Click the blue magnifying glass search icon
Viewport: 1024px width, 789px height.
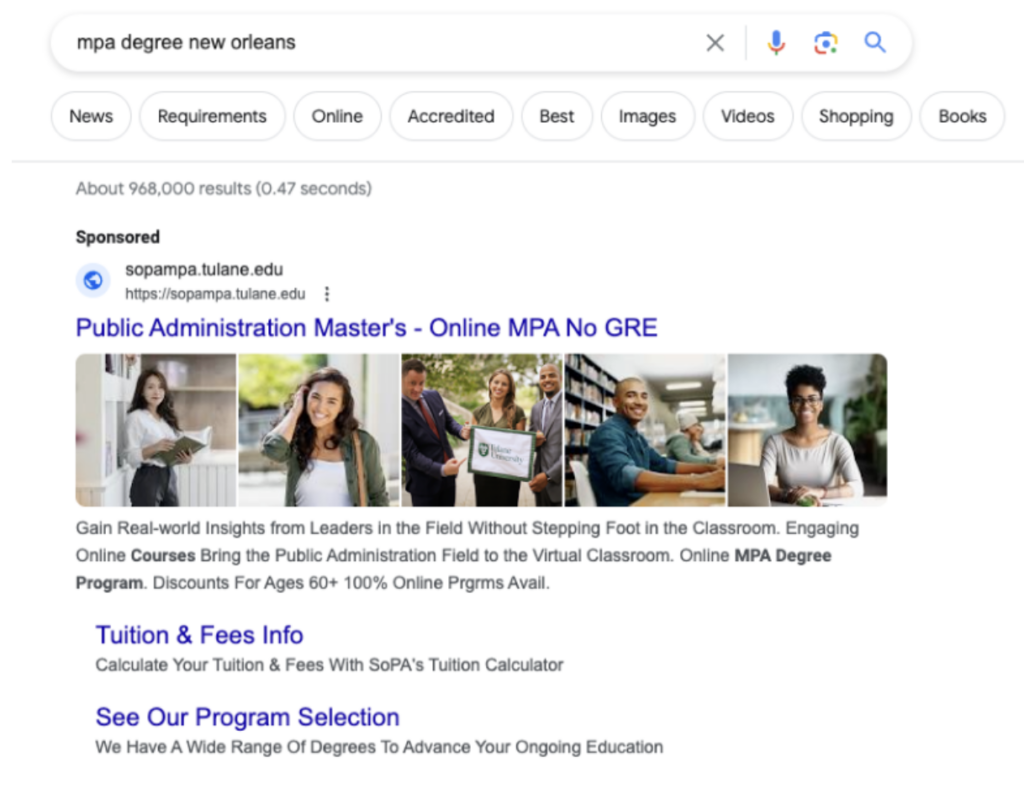(x=875, y=43)
